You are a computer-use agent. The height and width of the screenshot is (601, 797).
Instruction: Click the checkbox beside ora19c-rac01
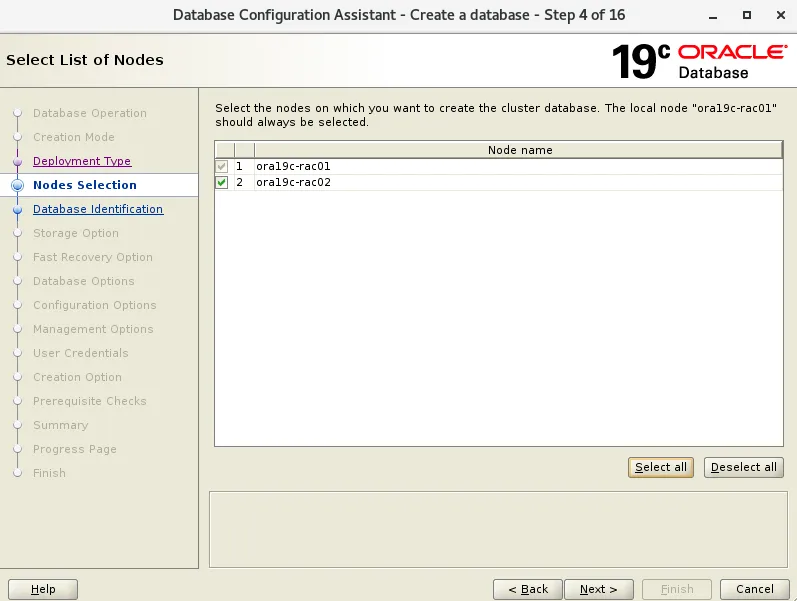point(222,166)
